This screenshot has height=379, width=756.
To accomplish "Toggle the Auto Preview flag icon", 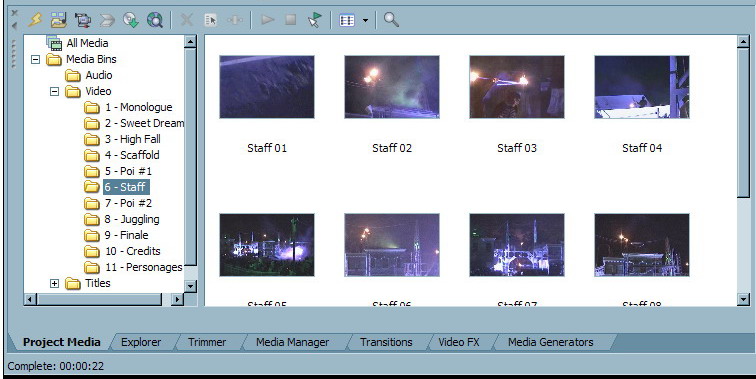I will pos(314,20).
